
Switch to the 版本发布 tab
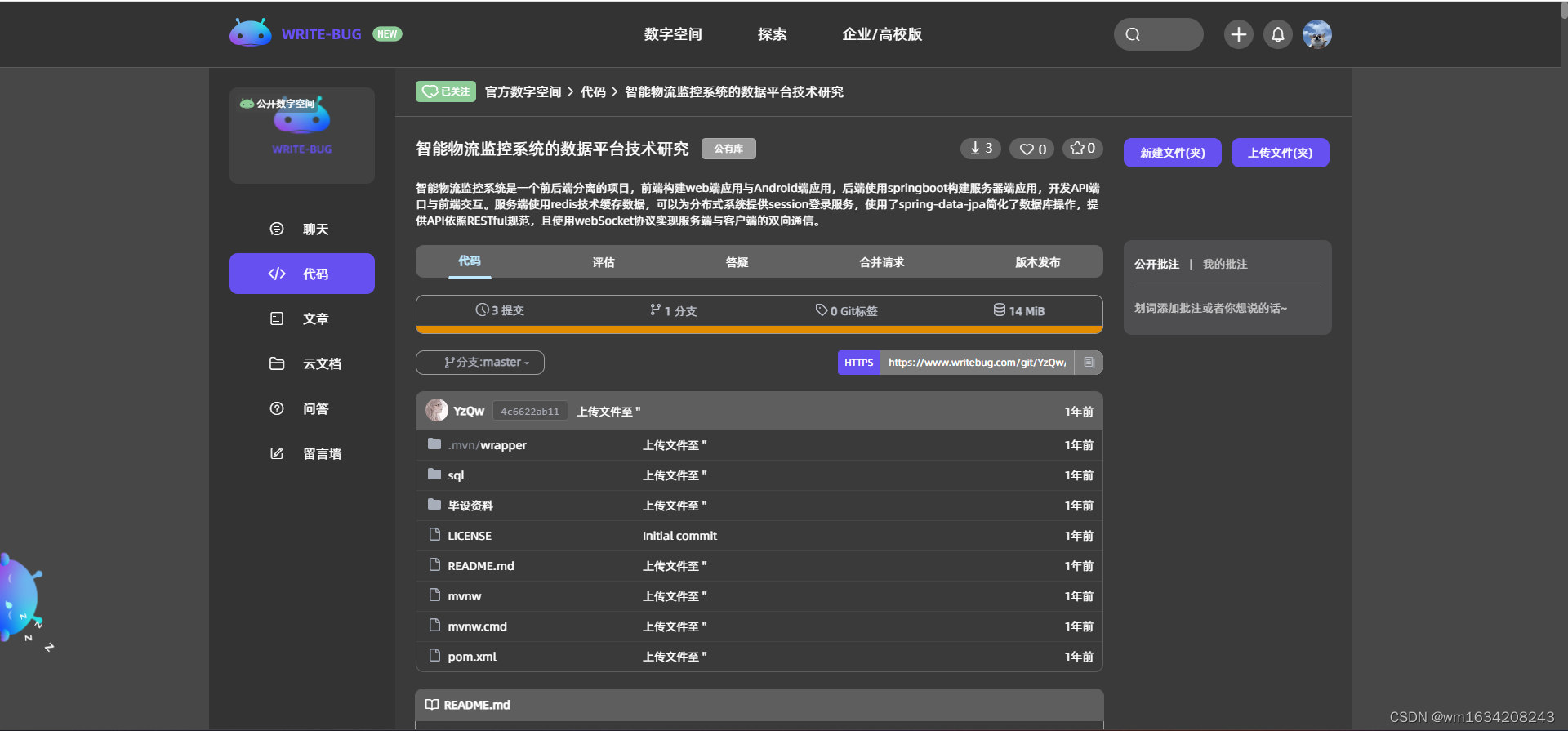(1038, 262)
